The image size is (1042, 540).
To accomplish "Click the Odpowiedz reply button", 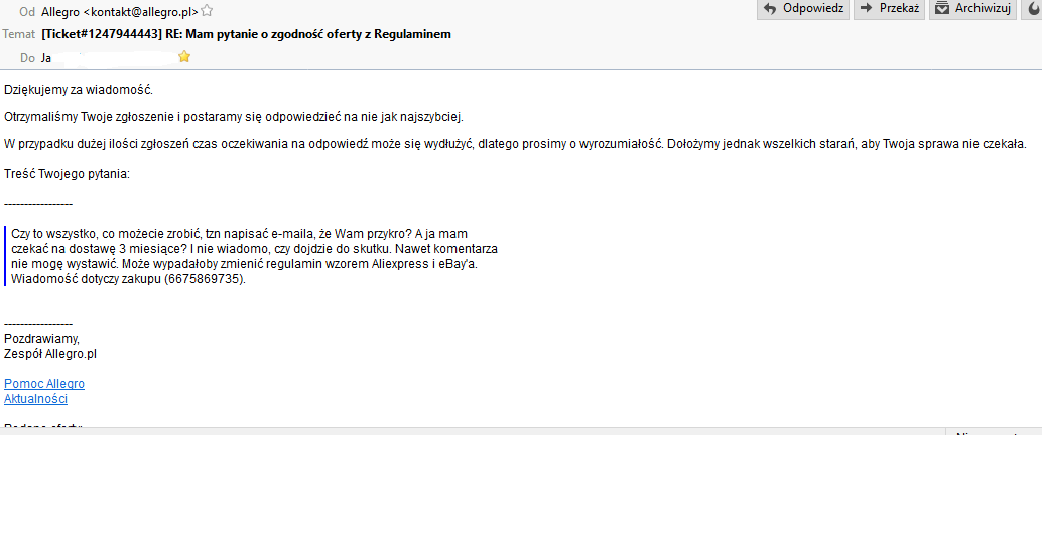I will 803,9.
